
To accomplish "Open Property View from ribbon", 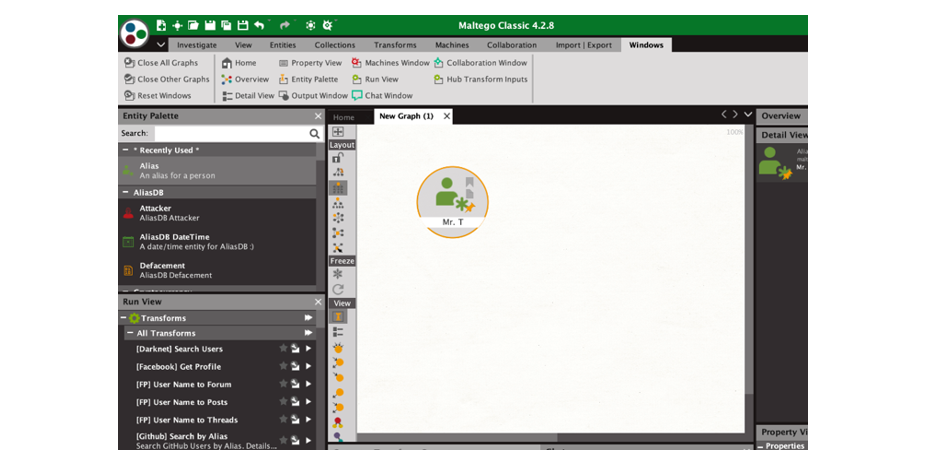I will pos(310,63).
